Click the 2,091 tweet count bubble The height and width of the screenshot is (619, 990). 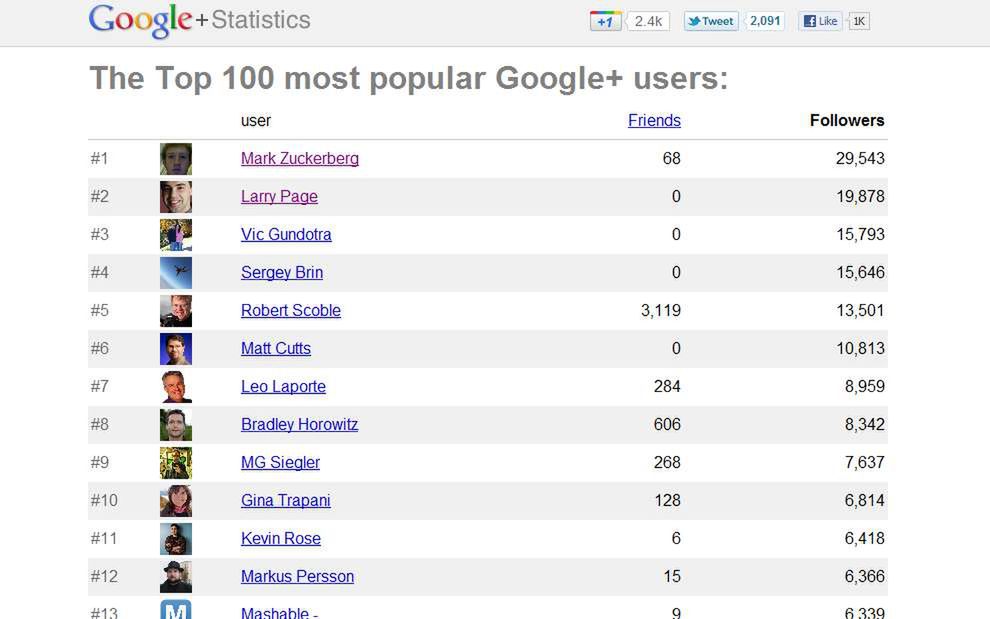[765, 21]
